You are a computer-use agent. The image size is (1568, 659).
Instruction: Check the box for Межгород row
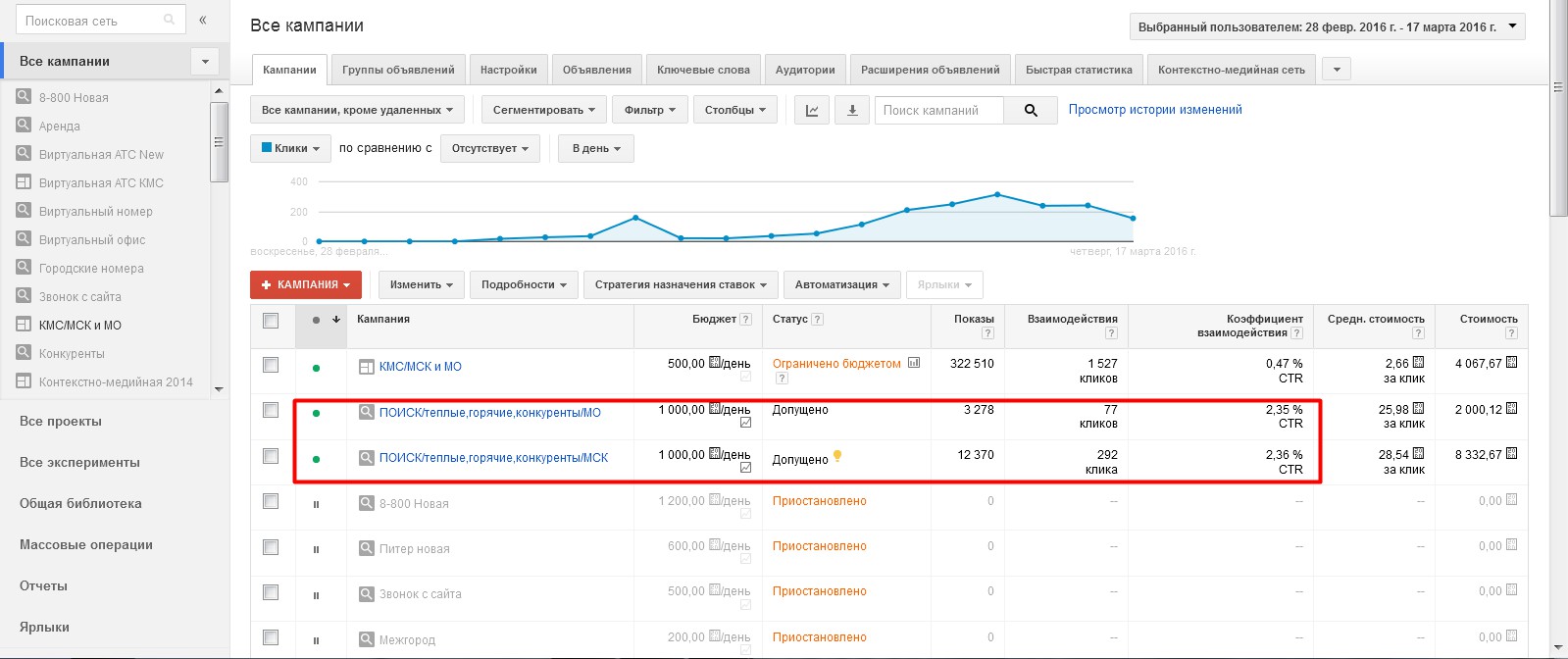[271, 637]
